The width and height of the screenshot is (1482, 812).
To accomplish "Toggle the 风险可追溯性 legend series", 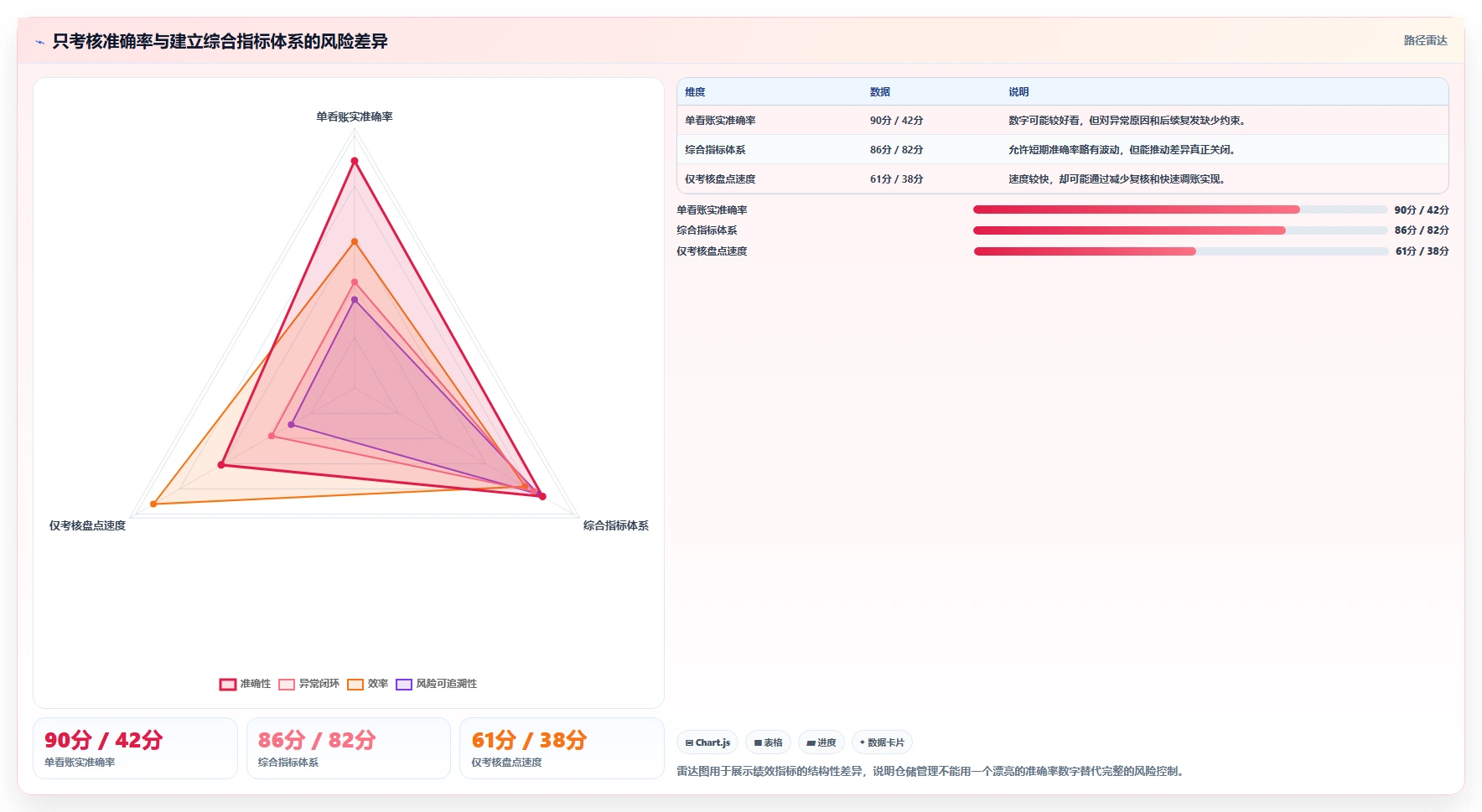I will [436, 684].
